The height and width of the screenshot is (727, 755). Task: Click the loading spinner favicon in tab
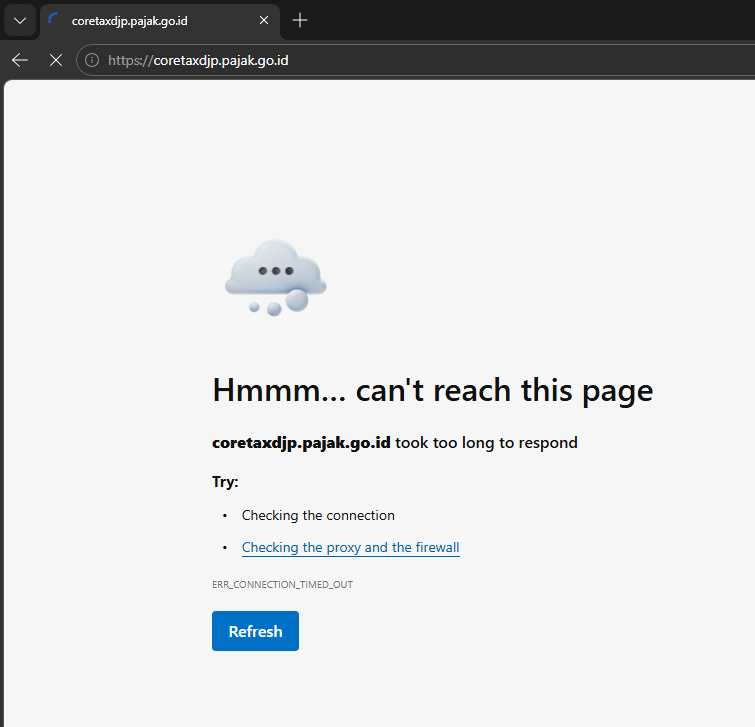click(x=53, y=18)
